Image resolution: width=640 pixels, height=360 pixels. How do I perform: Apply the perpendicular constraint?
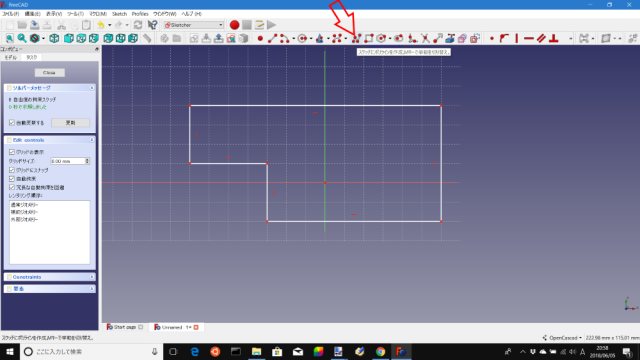pyautogui.click(x=554, y=38)
